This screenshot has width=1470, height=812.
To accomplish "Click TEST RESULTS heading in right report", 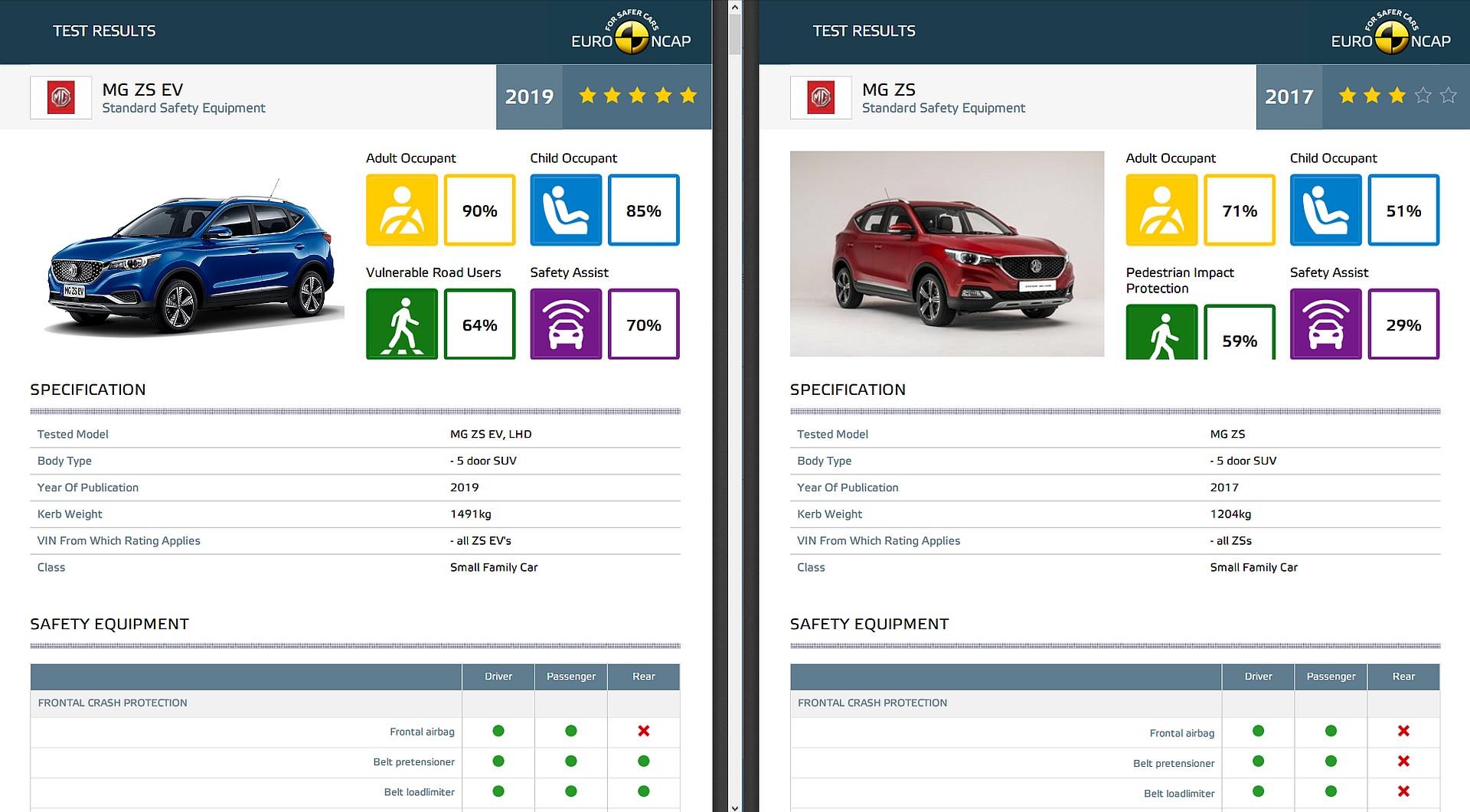I will pyautogui.click(x=864, y=31).
